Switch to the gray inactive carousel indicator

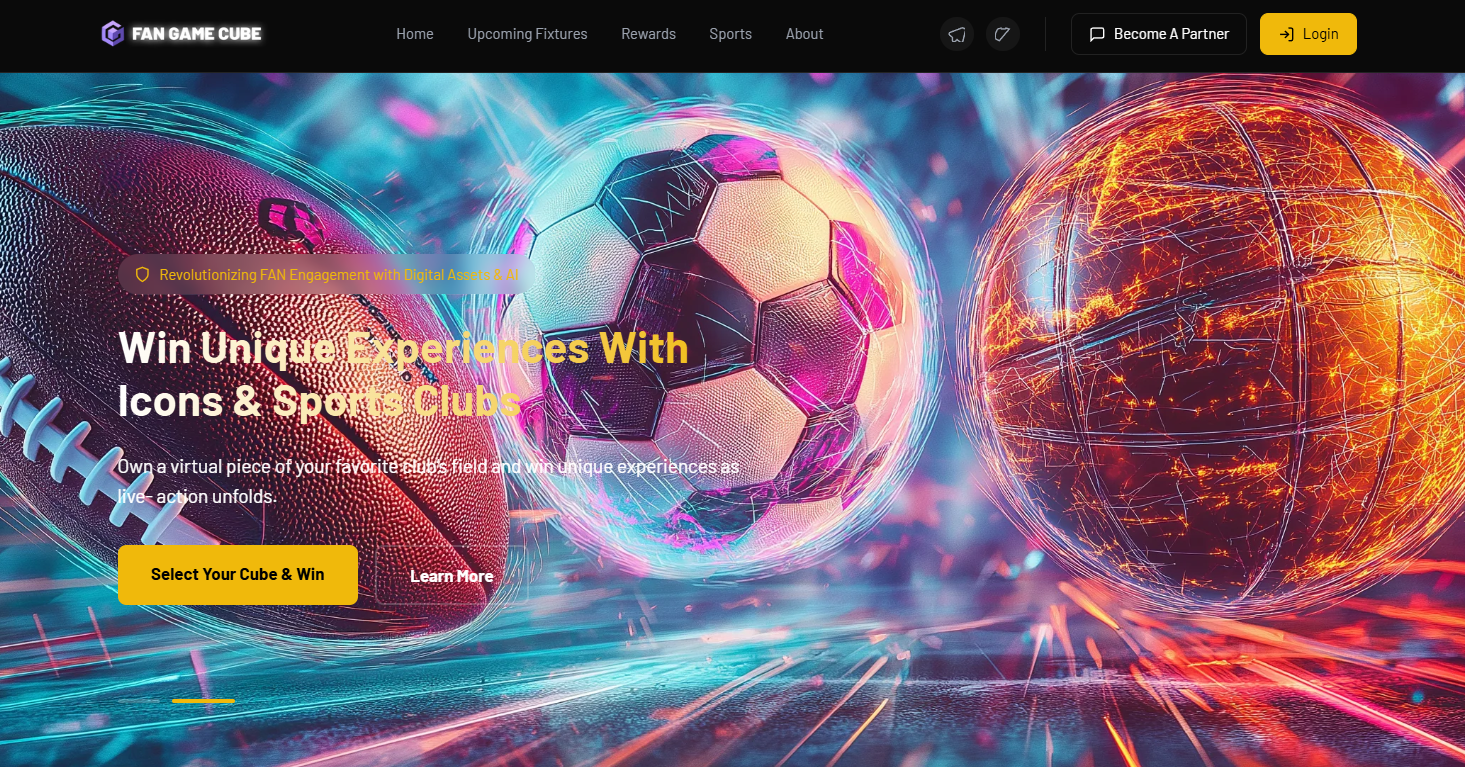click(140, 701)
